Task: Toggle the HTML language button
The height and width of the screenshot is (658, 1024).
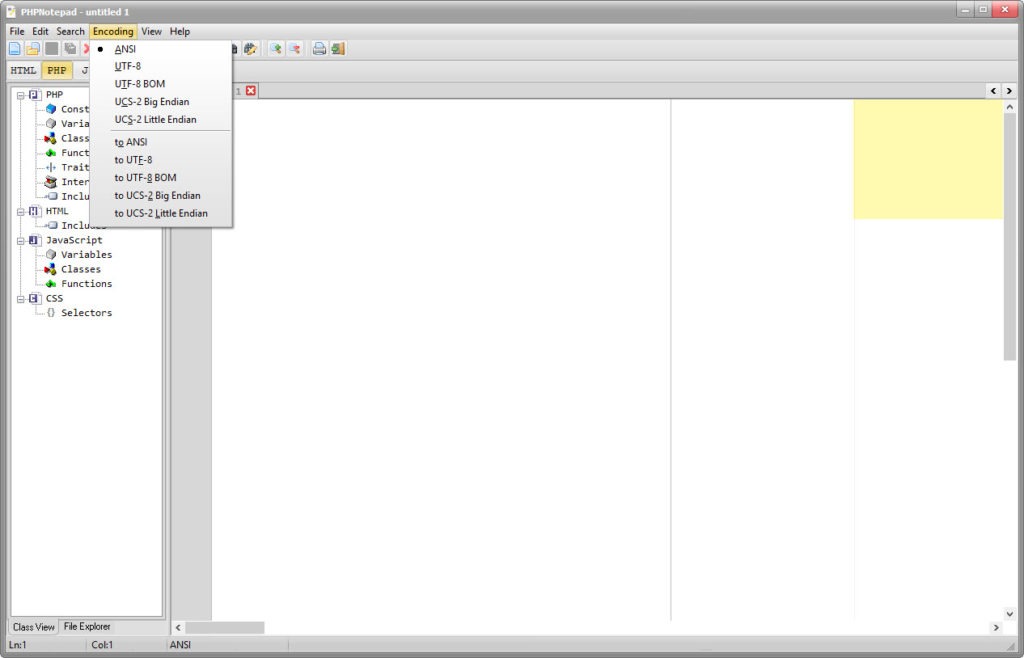Action: click(24, 70)
